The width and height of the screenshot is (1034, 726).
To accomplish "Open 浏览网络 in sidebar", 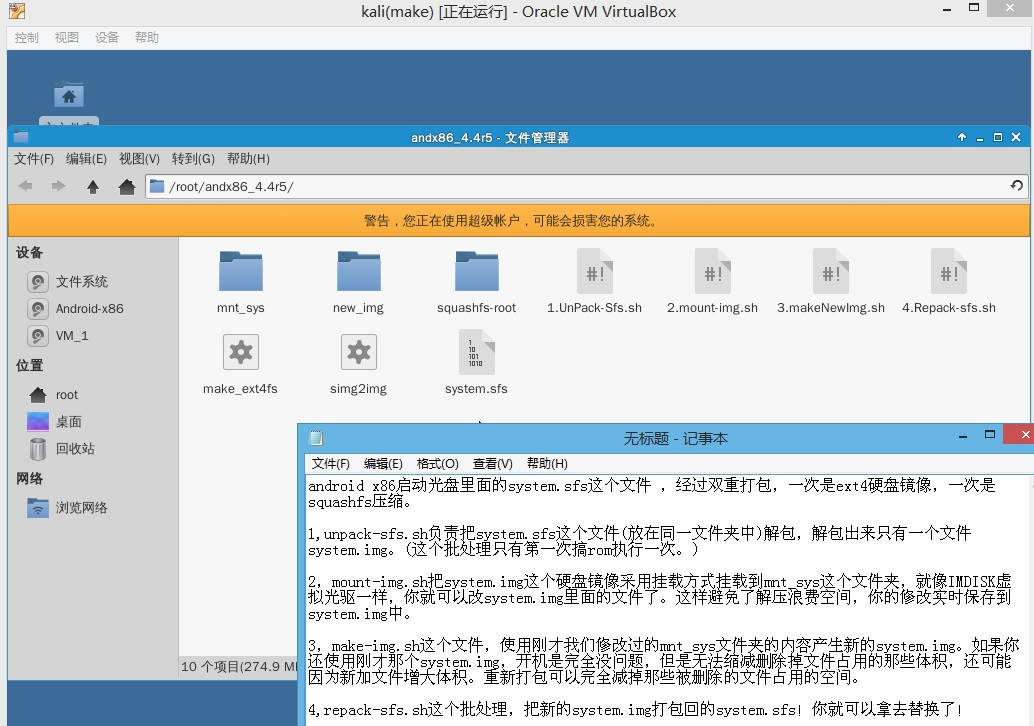I will coord(67,508).
